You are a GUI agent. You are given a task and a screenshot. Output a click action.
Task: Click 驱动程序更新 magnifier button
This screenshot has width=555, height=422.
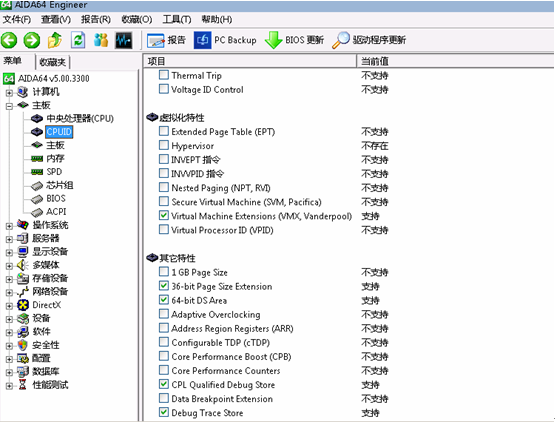369,40
